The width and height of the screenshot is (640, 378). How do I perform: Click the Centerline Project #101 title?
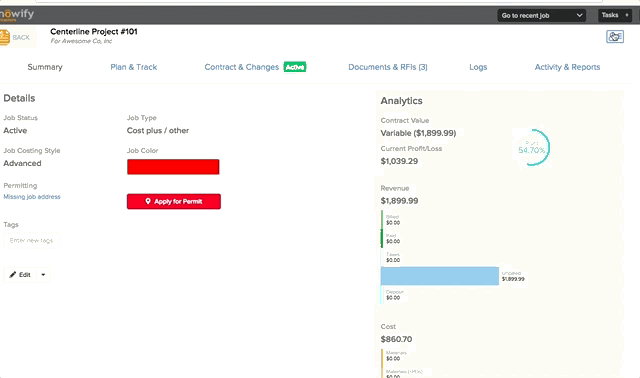94,31
